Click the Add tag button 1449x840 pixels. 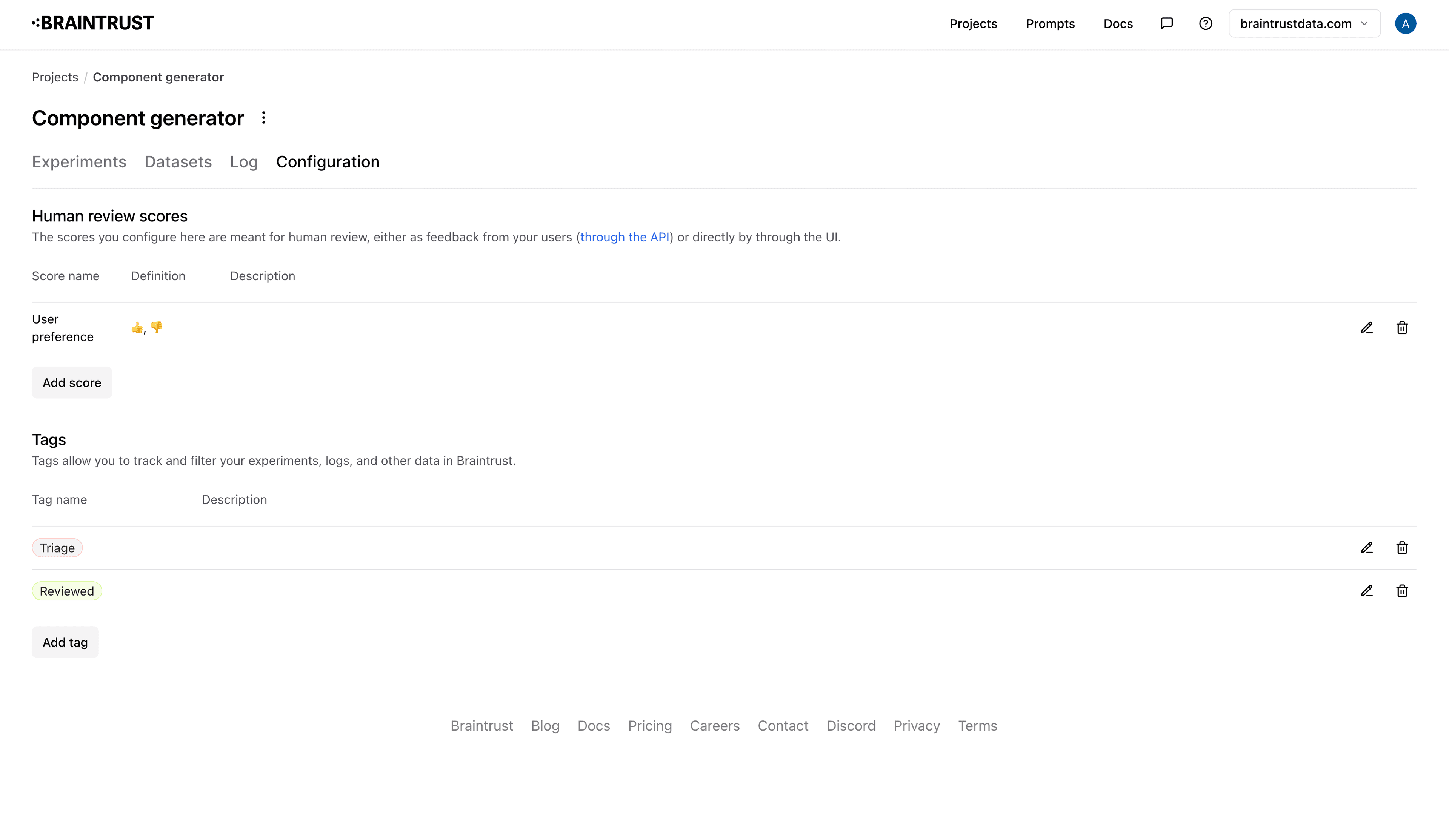pyautogui.click(x=65, y=642)
